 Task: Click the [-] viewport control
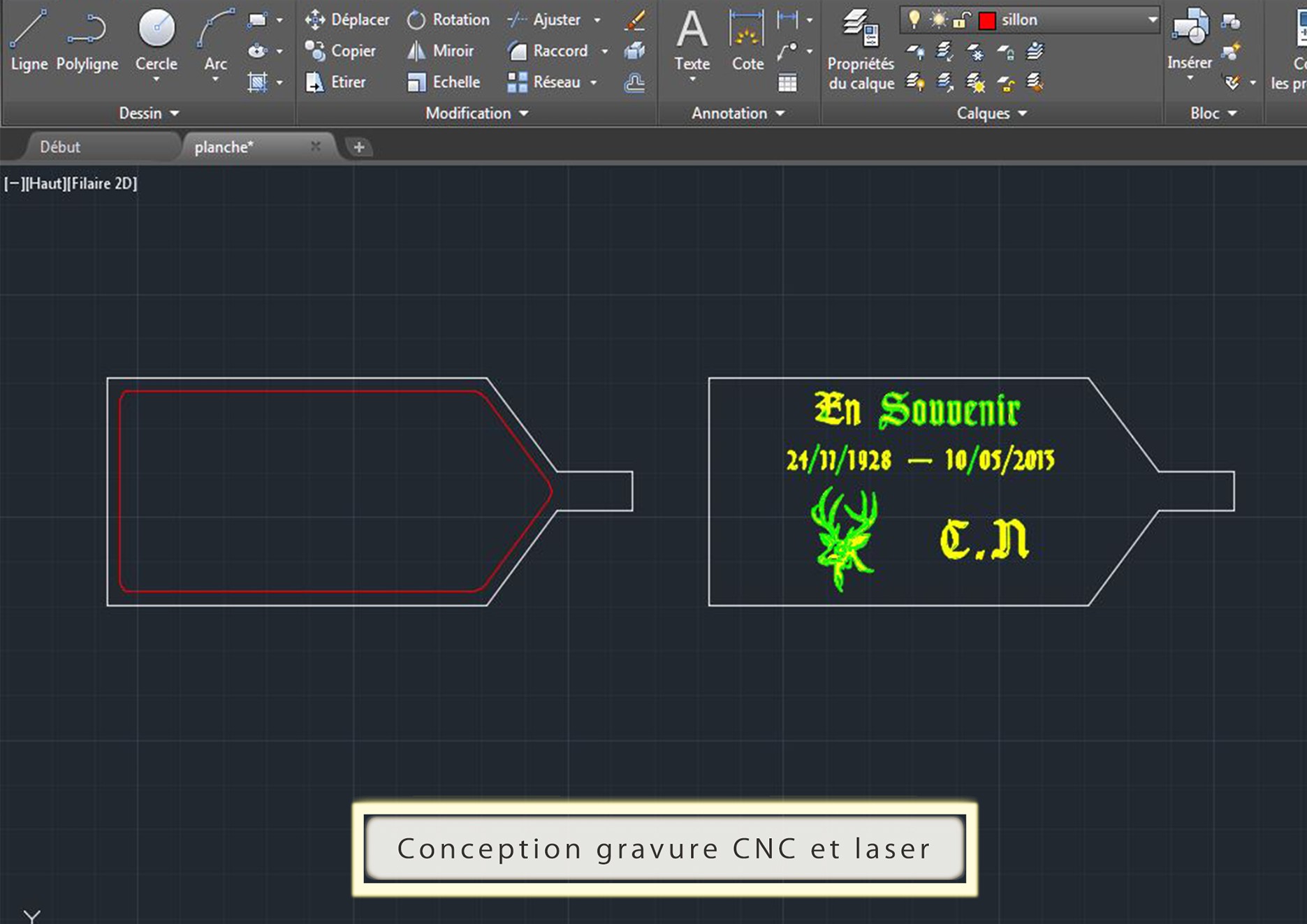pos(15,184)
